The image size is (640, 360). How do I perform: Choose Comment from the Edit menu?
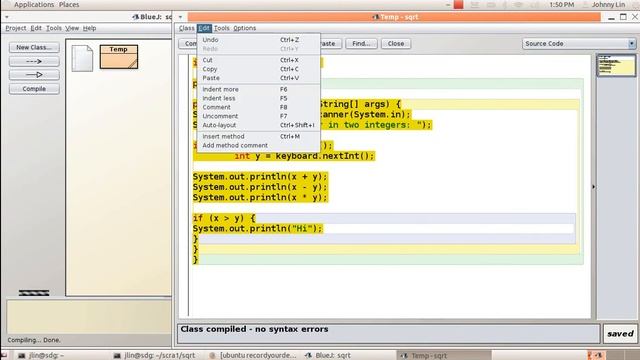click(258, 107)
